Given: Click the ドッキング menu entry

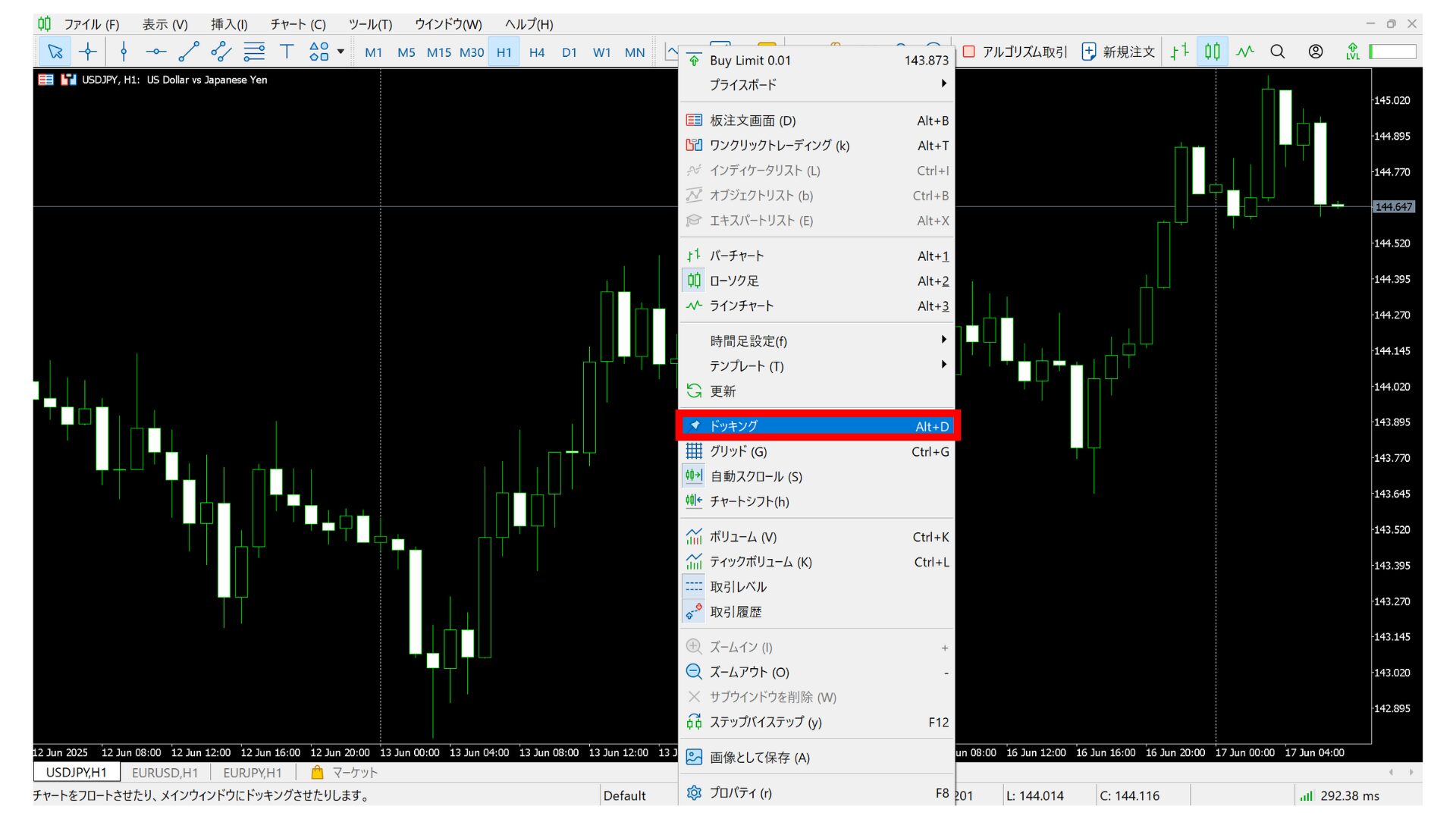Looking at the screenshot, I should [x=816, y=426].
